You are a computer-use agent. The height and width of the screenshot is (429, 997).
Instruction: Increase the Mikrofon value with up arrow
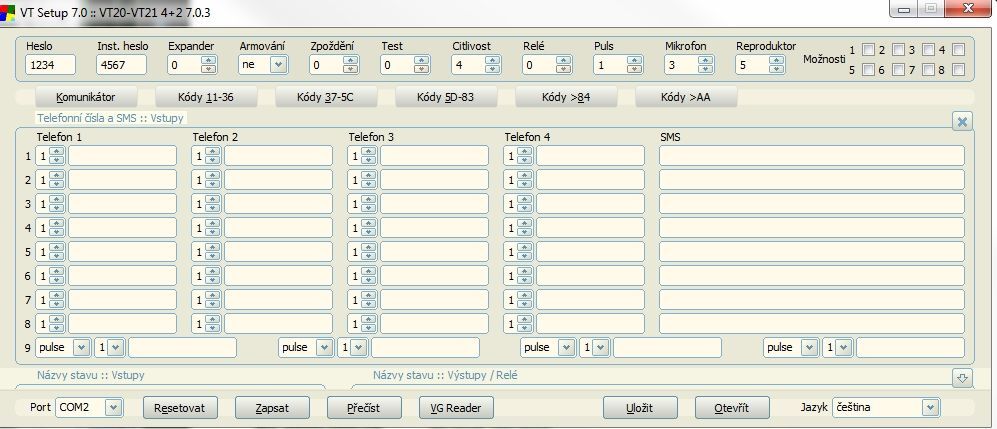coord(706,60)
